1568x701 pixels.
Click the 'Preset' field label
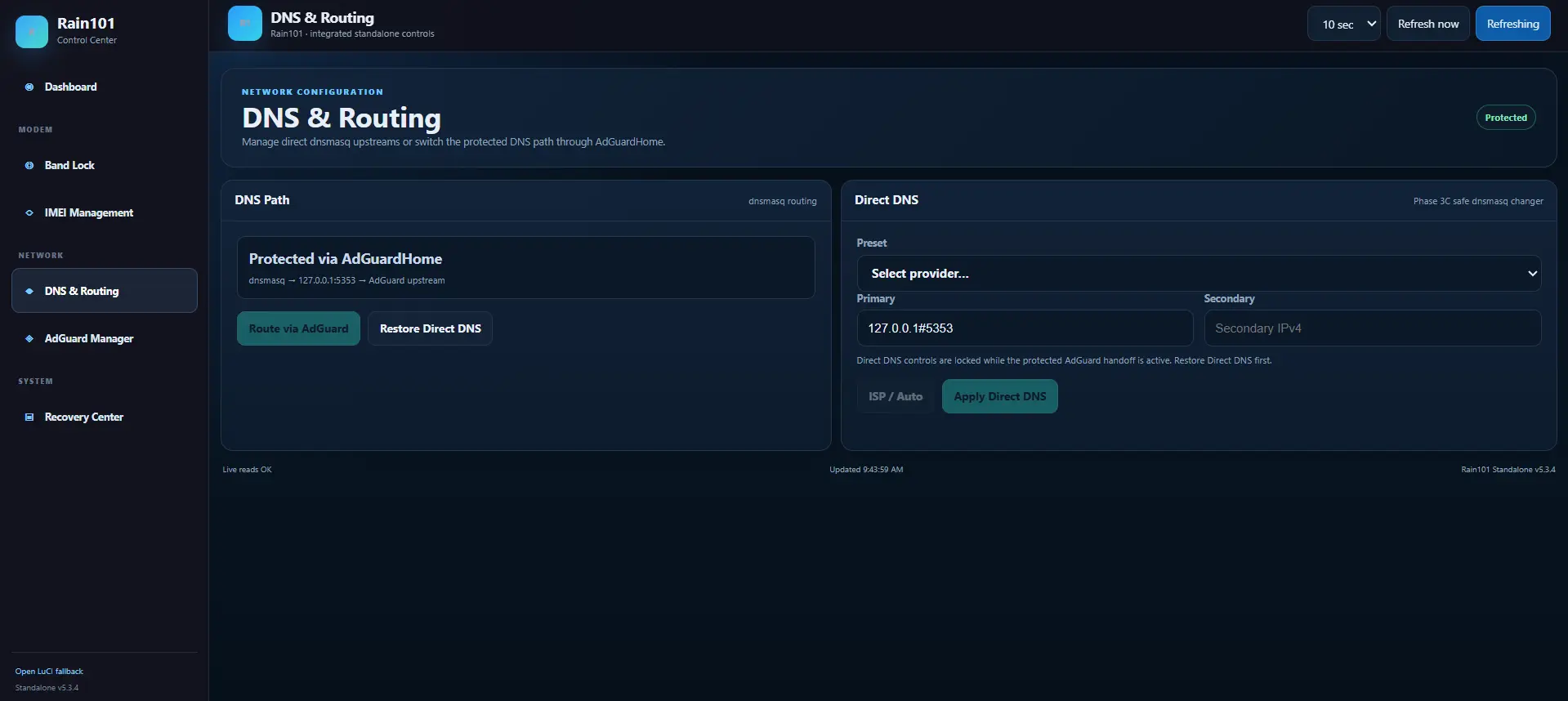(872, 243)
